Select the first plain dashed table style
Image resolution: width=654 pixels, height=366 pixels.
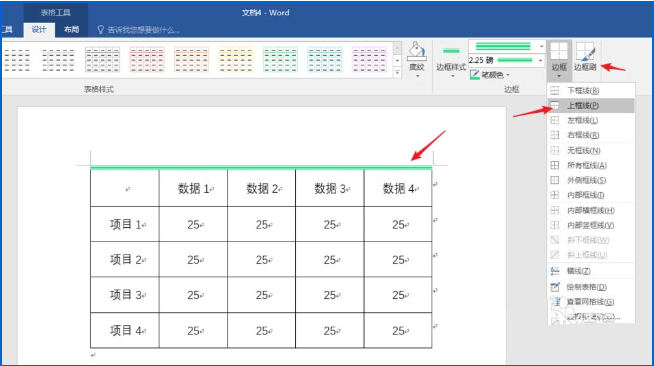tap(17, 60)
